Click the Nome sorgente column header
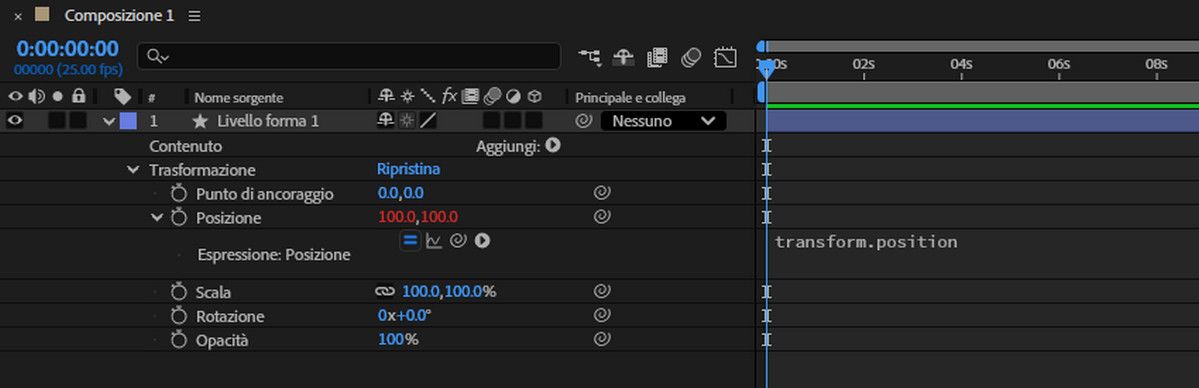Screen dimensions: 1199x388 click(x=239, y=98)
